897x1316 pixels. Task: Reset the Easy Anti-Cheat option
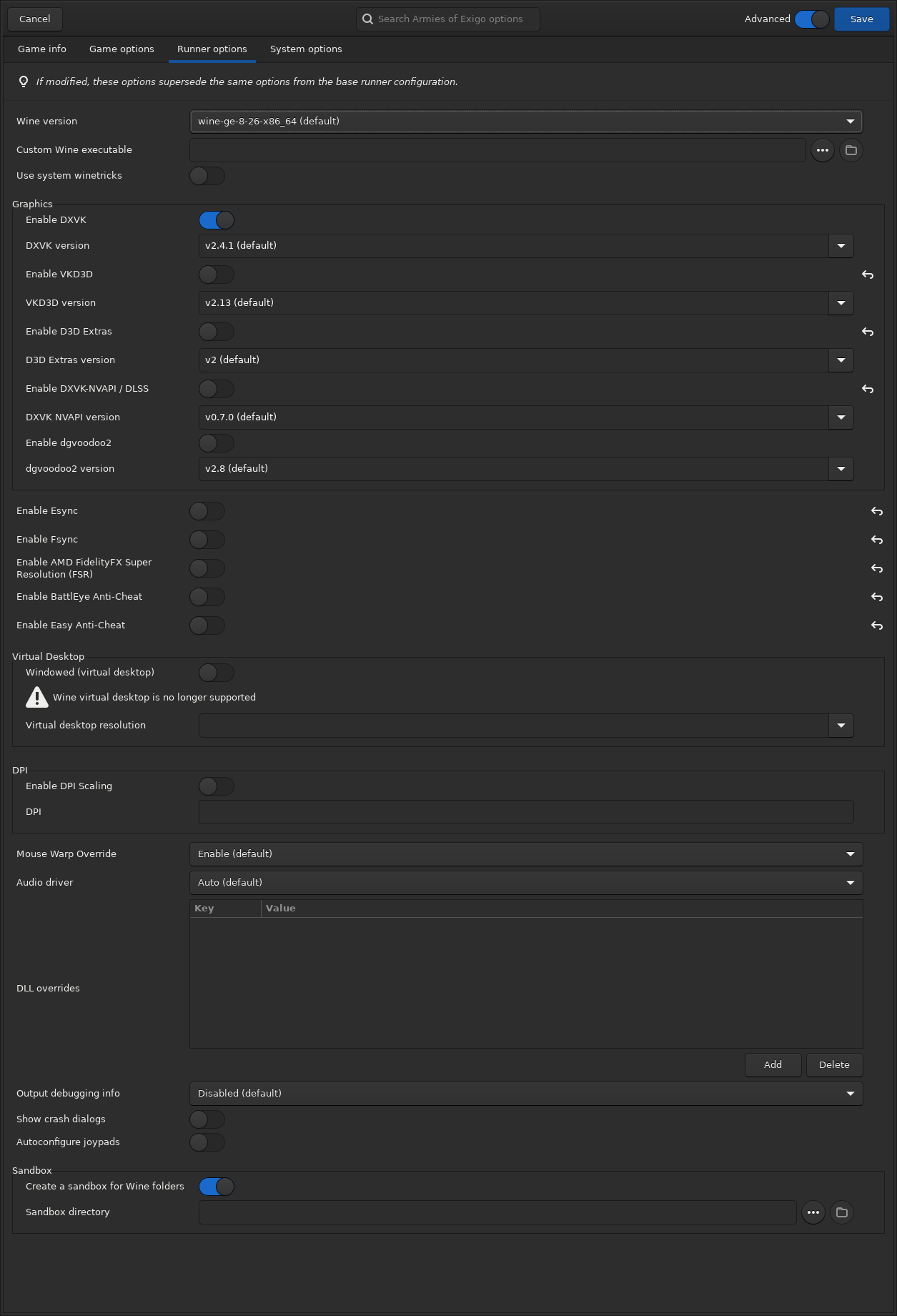(x=877, y=625)
